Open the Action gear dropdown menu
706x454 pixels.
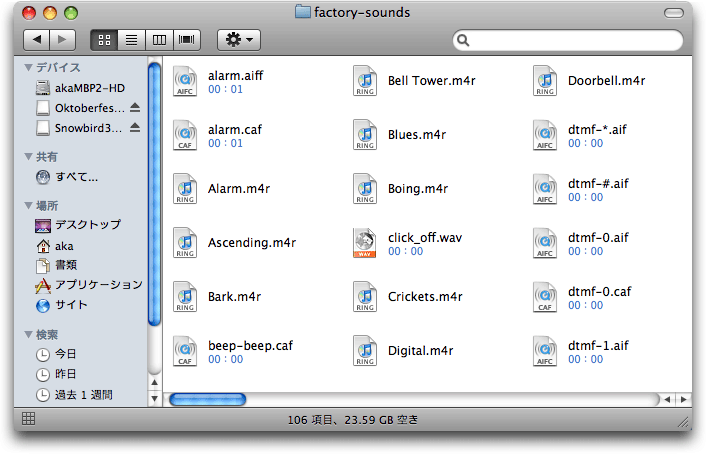[x=239, y=40]
